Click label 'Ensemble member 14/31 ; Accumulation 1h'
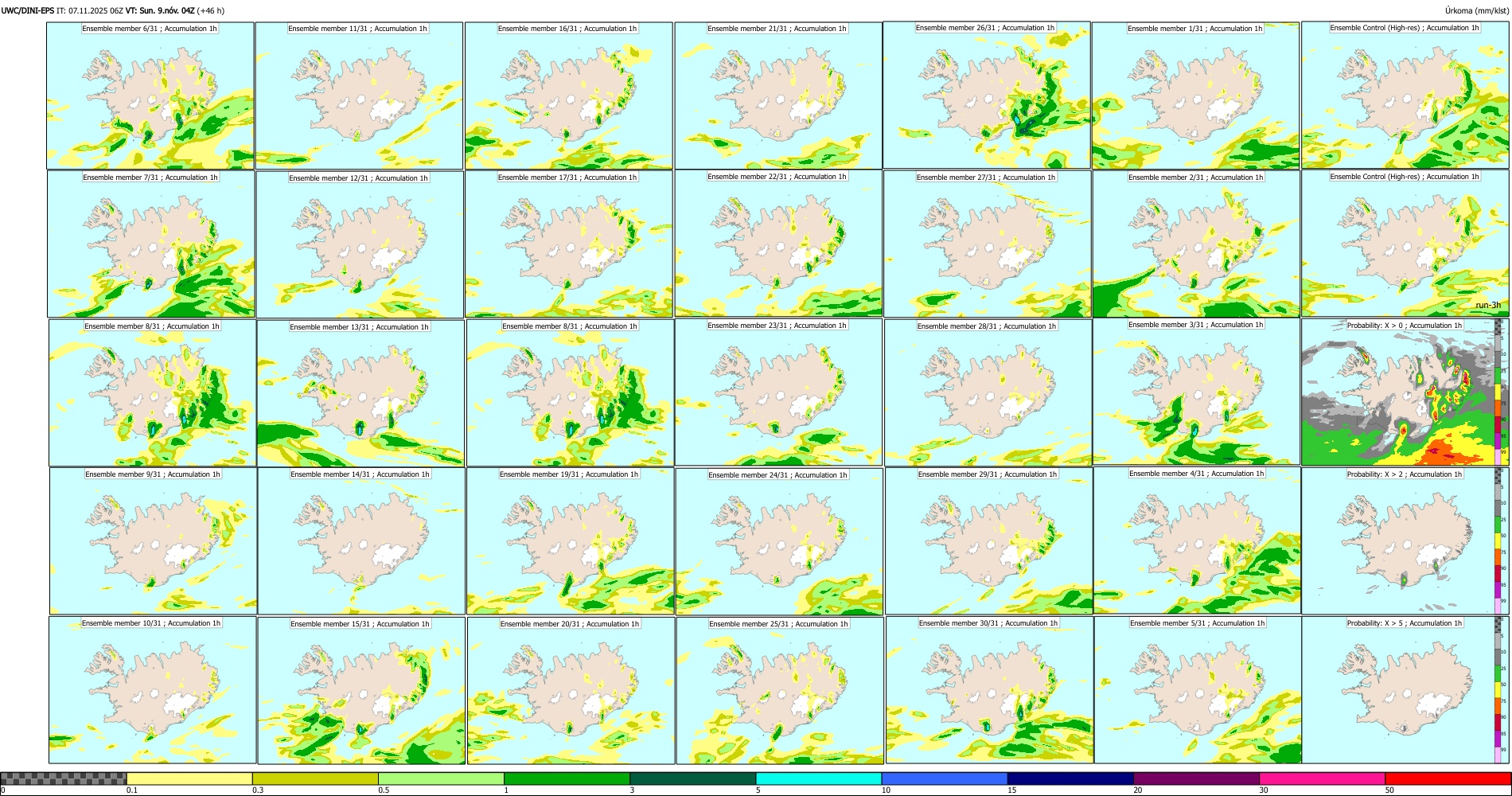Viewport: 1512px width, 796px height. [x=360, y=474]
